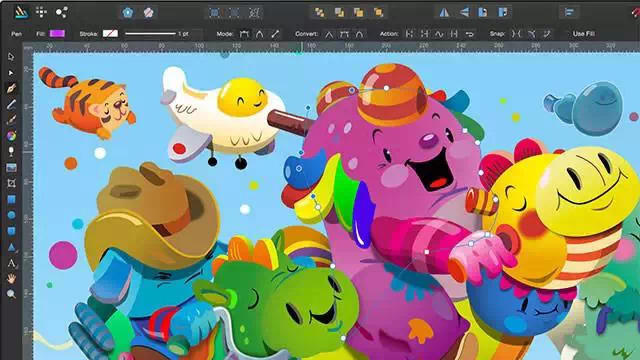Open the purple Fill color swatch
The image size is (640, 360).
(57, 33)
